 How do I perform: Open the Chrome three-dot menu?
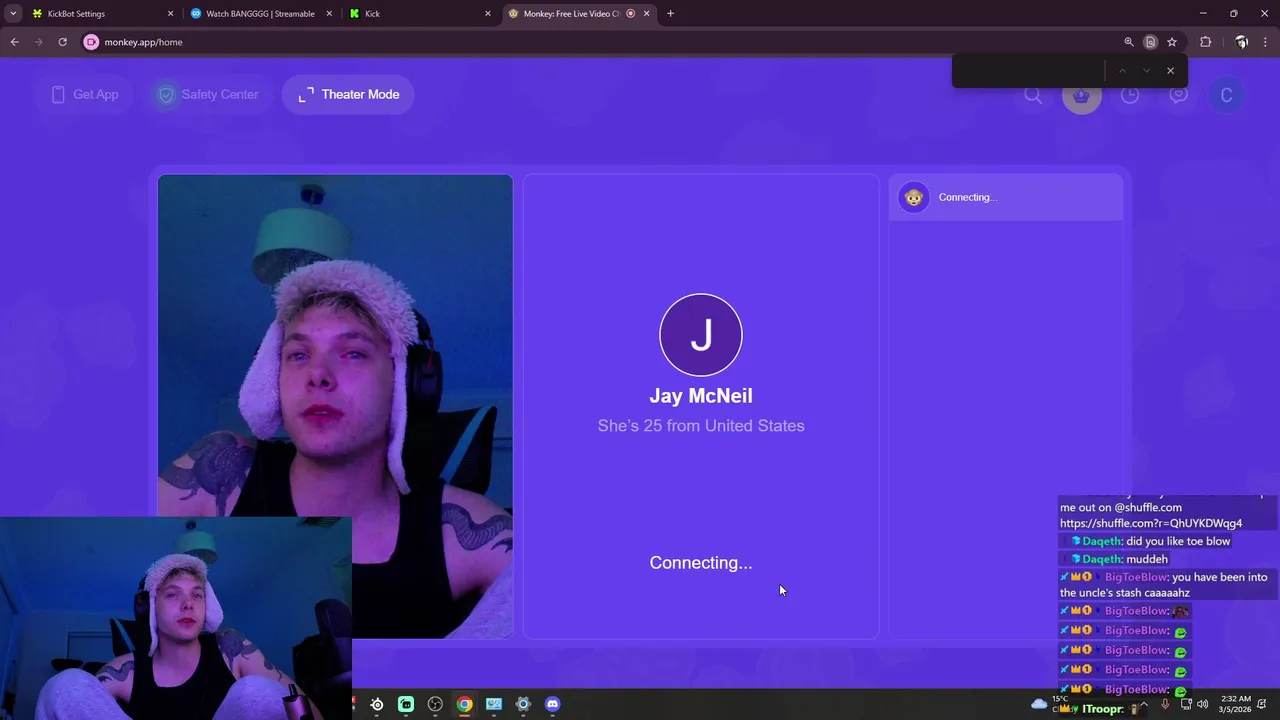click(x=1266, y=42)
